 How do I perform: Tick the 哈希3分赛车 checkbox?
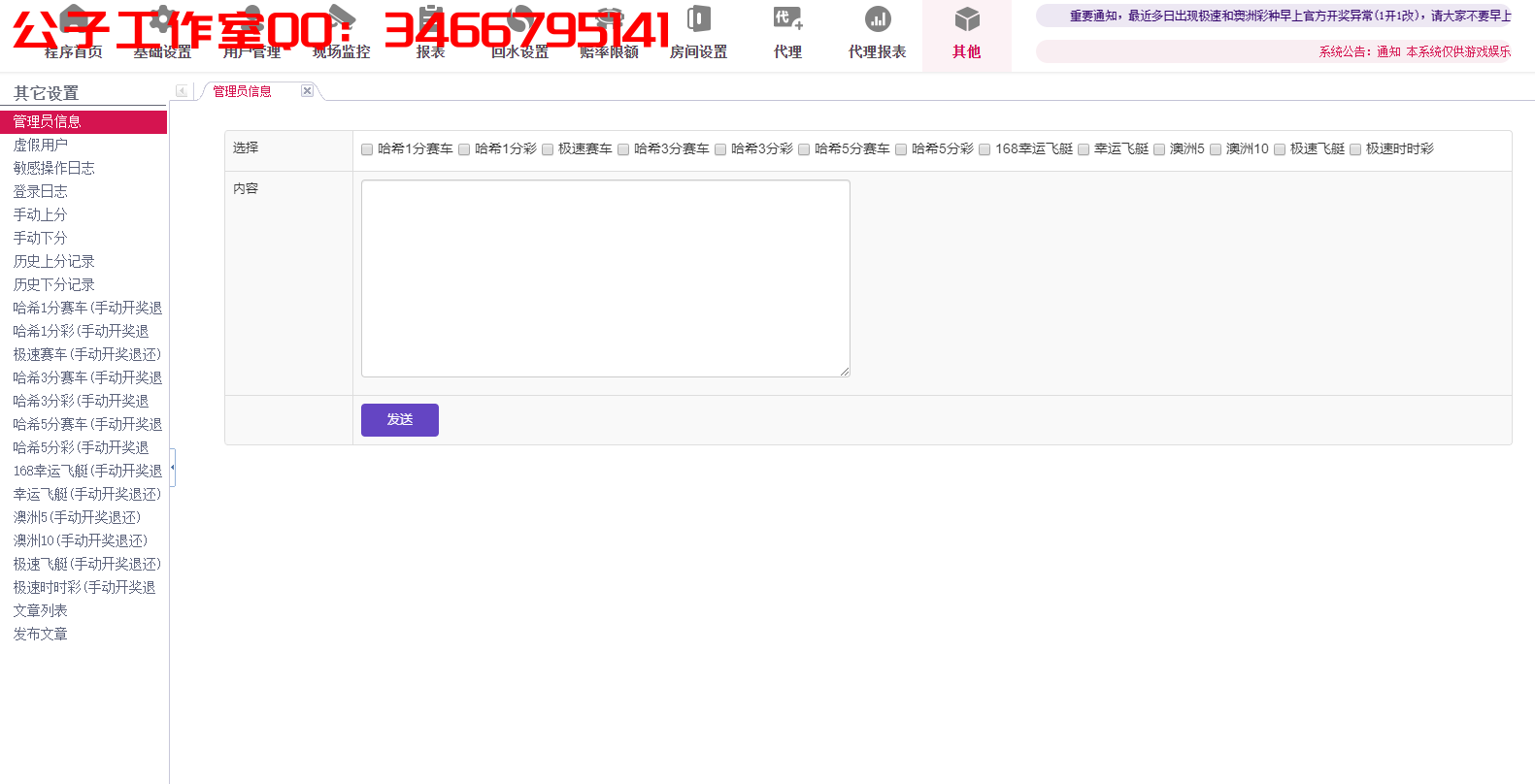tap(623, 149)
